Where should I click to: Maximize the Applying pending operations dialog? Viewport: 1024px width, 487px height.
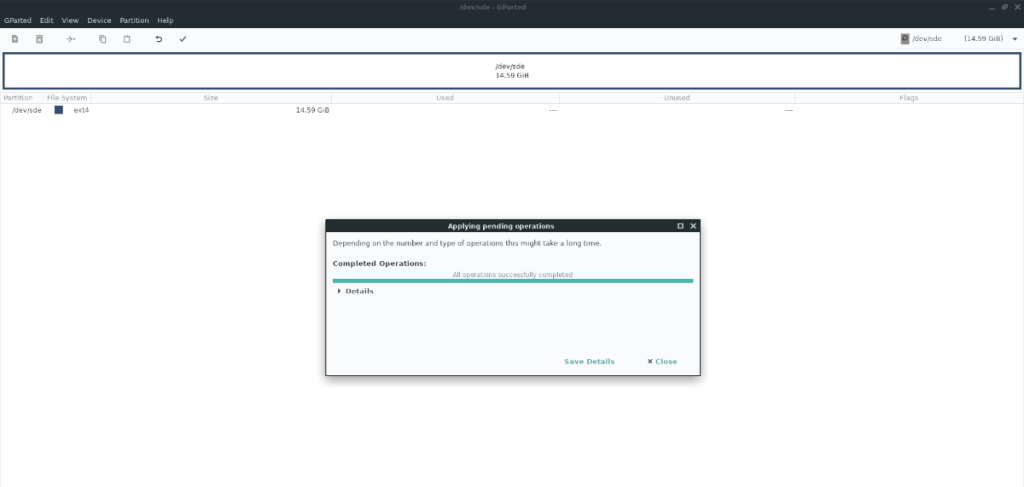[680, 226]
